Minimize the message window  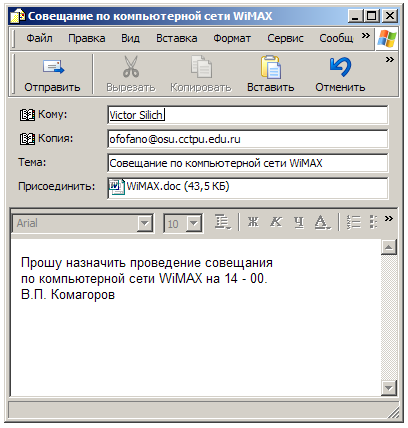tap(355, 16)
